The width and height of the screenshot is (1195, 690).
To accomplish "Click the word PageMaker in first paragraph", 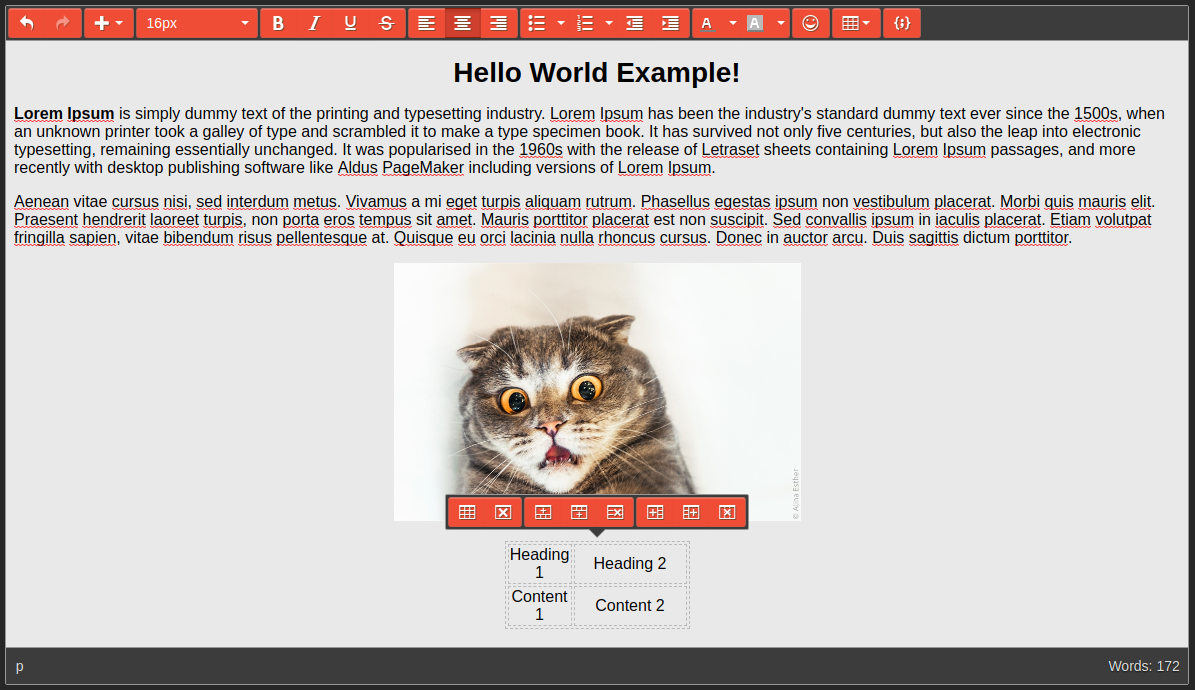I will [423, 168].
